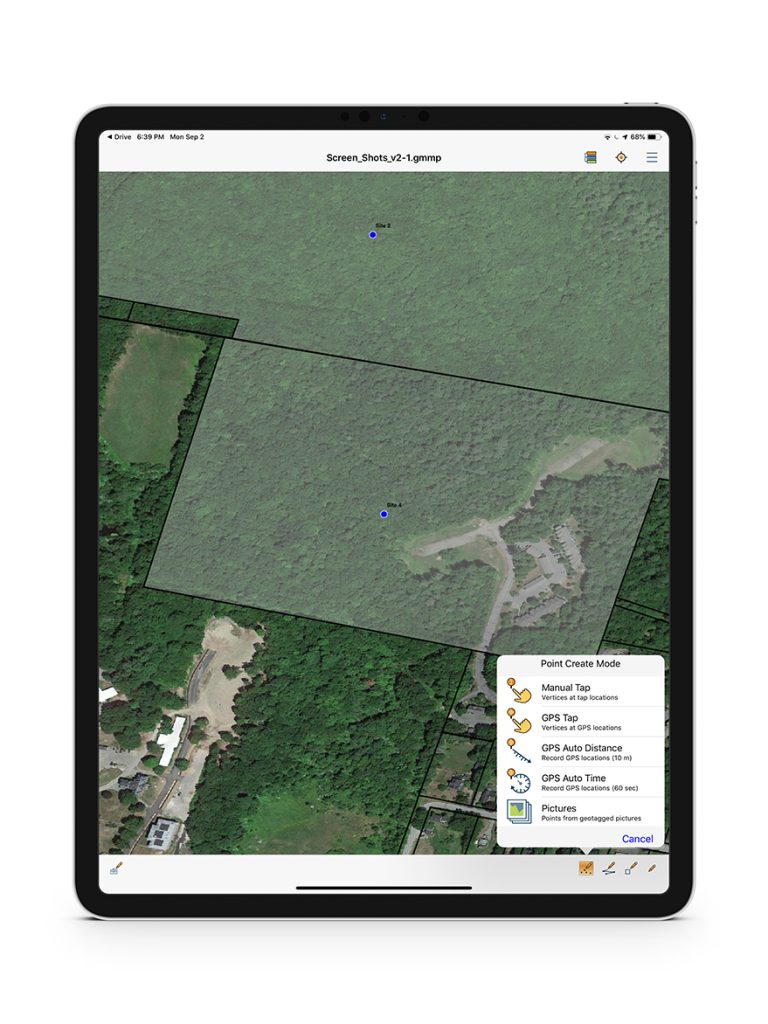Select the area create tool icon

click(x=631, y=869)
